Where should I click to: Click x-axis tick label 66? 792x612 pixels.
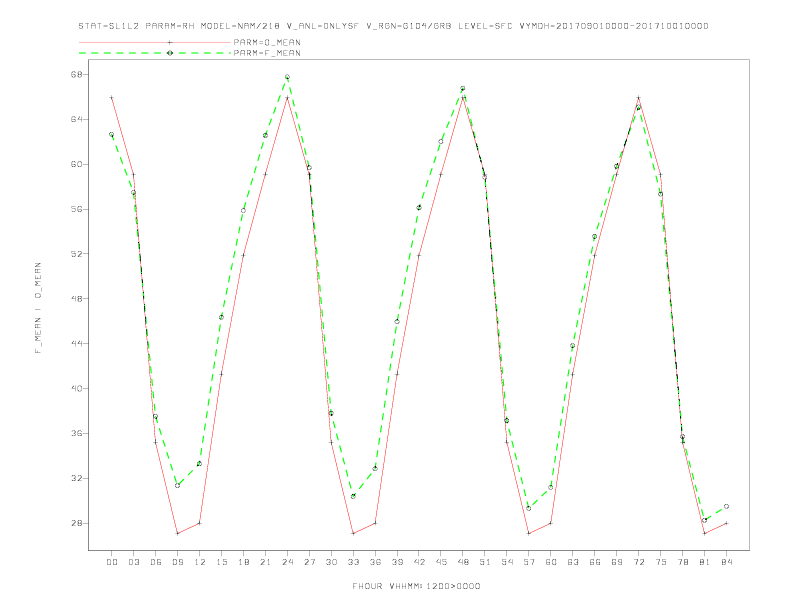click(x=595, y=562)
